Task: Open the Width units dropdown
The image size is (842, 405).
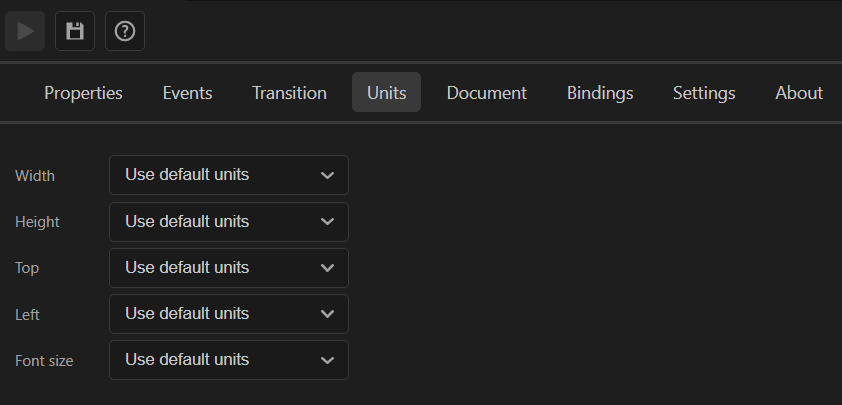Action: click(x=229, y=175)
